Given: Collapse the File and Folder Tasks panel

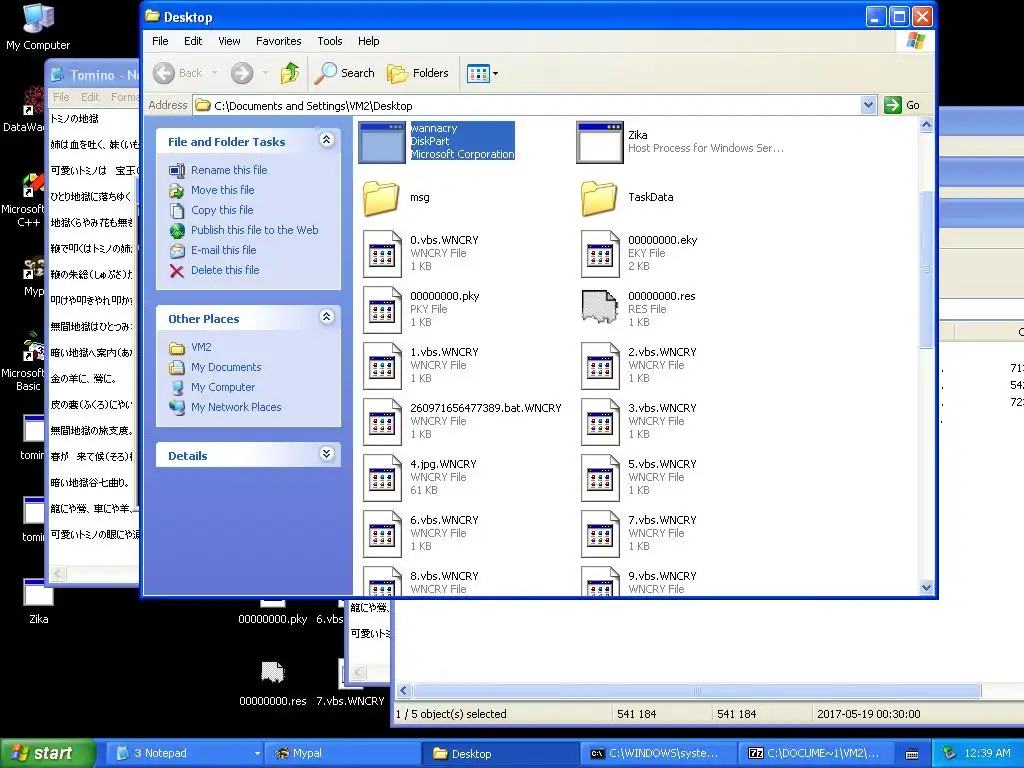Looking at the screenshot, I should click(x=327, y=140).
